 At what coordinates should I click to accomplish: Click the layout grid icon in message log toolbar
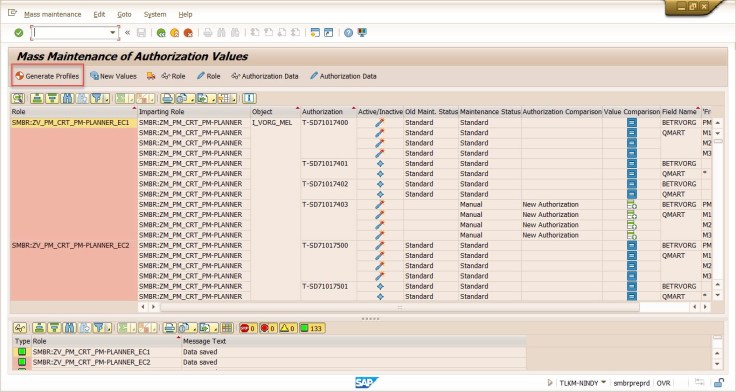pos(227,328)
